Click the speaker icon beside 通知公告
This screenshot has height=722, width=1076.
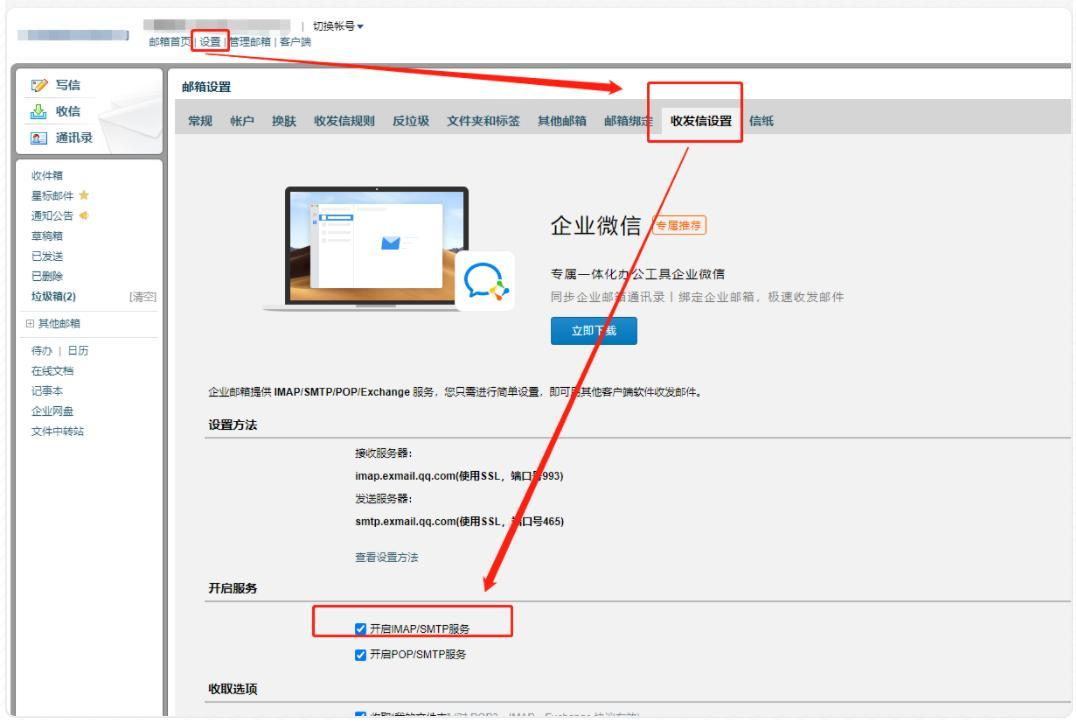pyautogui.click(x=84, y=216)
